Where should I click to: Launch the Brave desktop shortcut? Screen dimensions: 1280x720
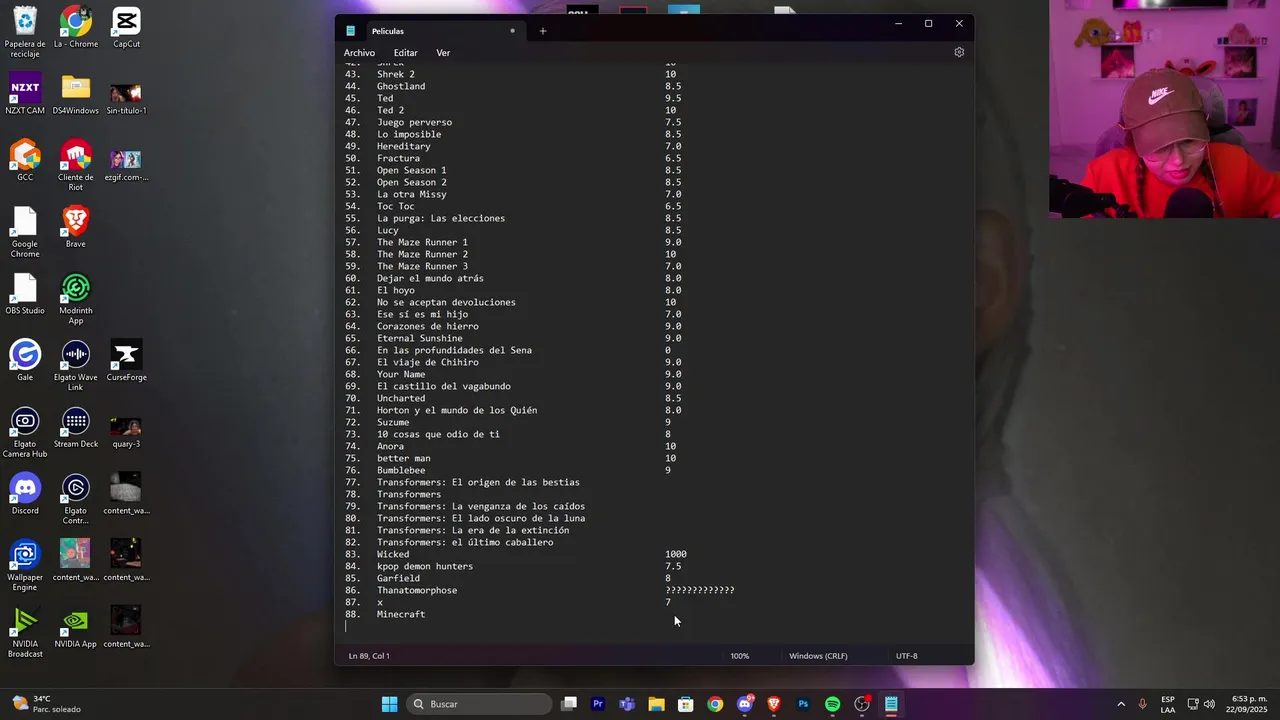pos(76,227)
